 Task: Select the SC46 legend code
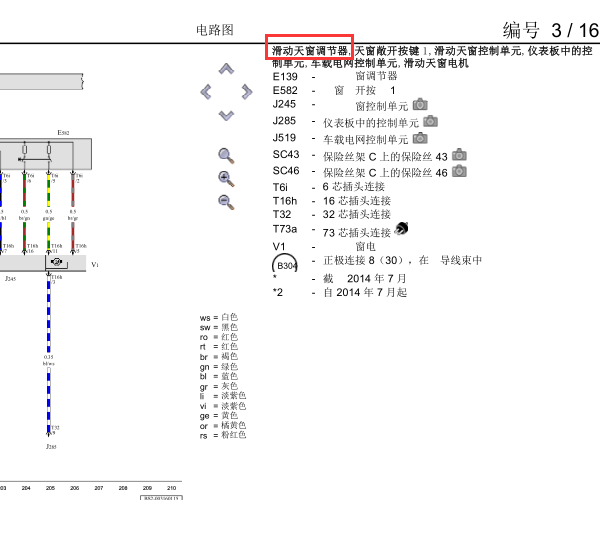click(x=286, y=171)
